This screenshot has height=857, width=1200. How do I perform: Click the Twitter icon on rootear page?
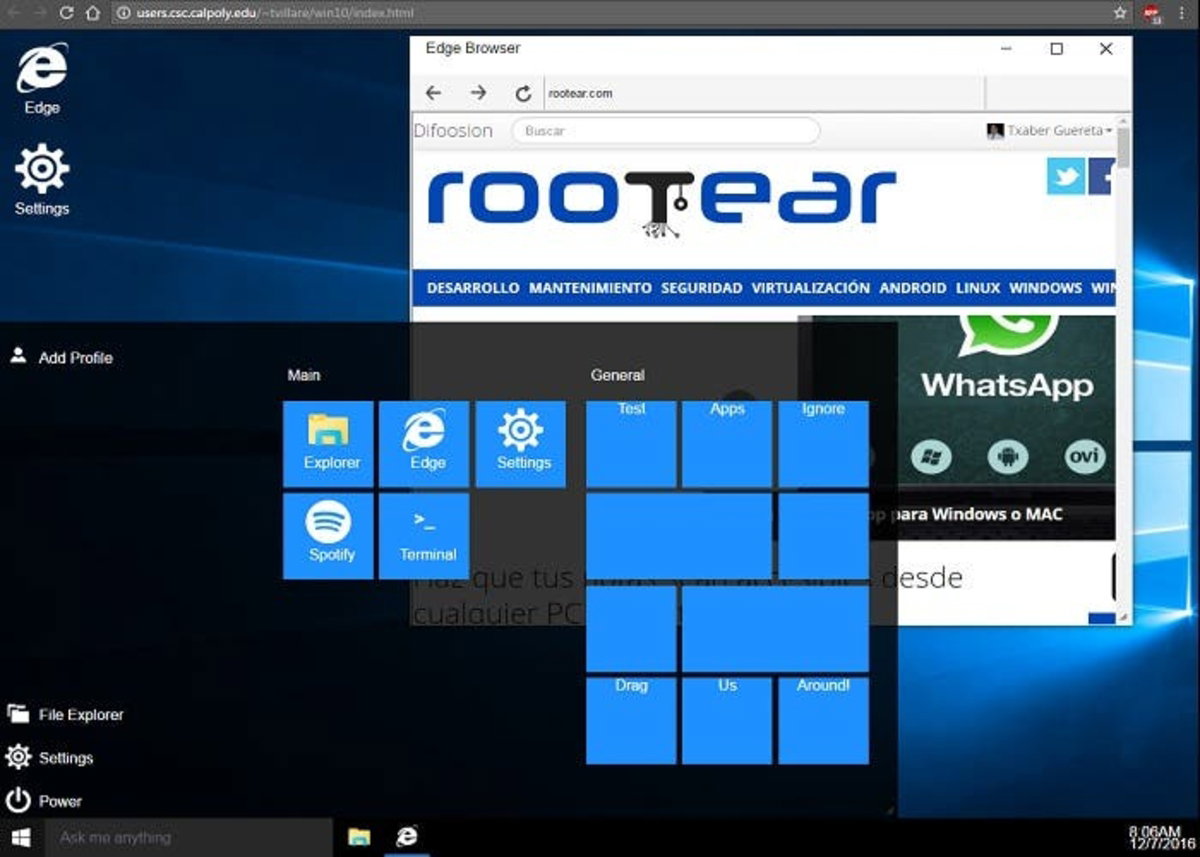1066,176
